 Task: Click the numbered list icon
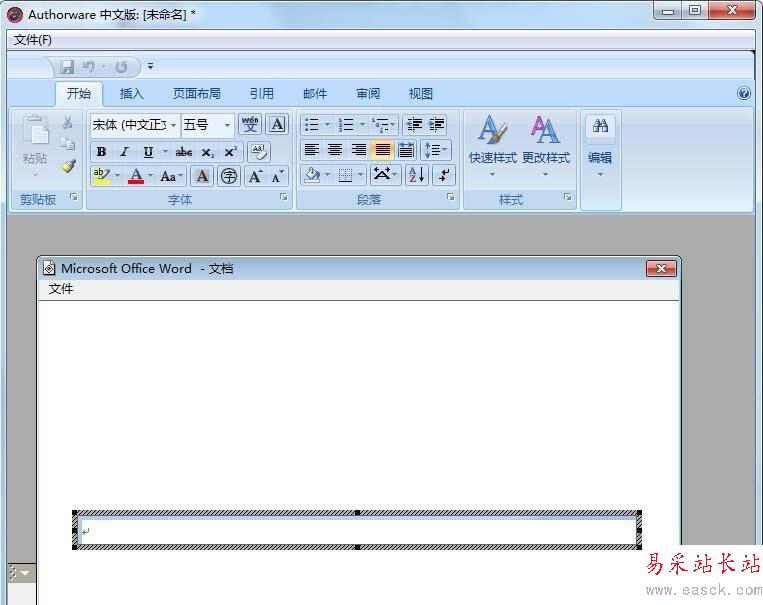(346, 125)
